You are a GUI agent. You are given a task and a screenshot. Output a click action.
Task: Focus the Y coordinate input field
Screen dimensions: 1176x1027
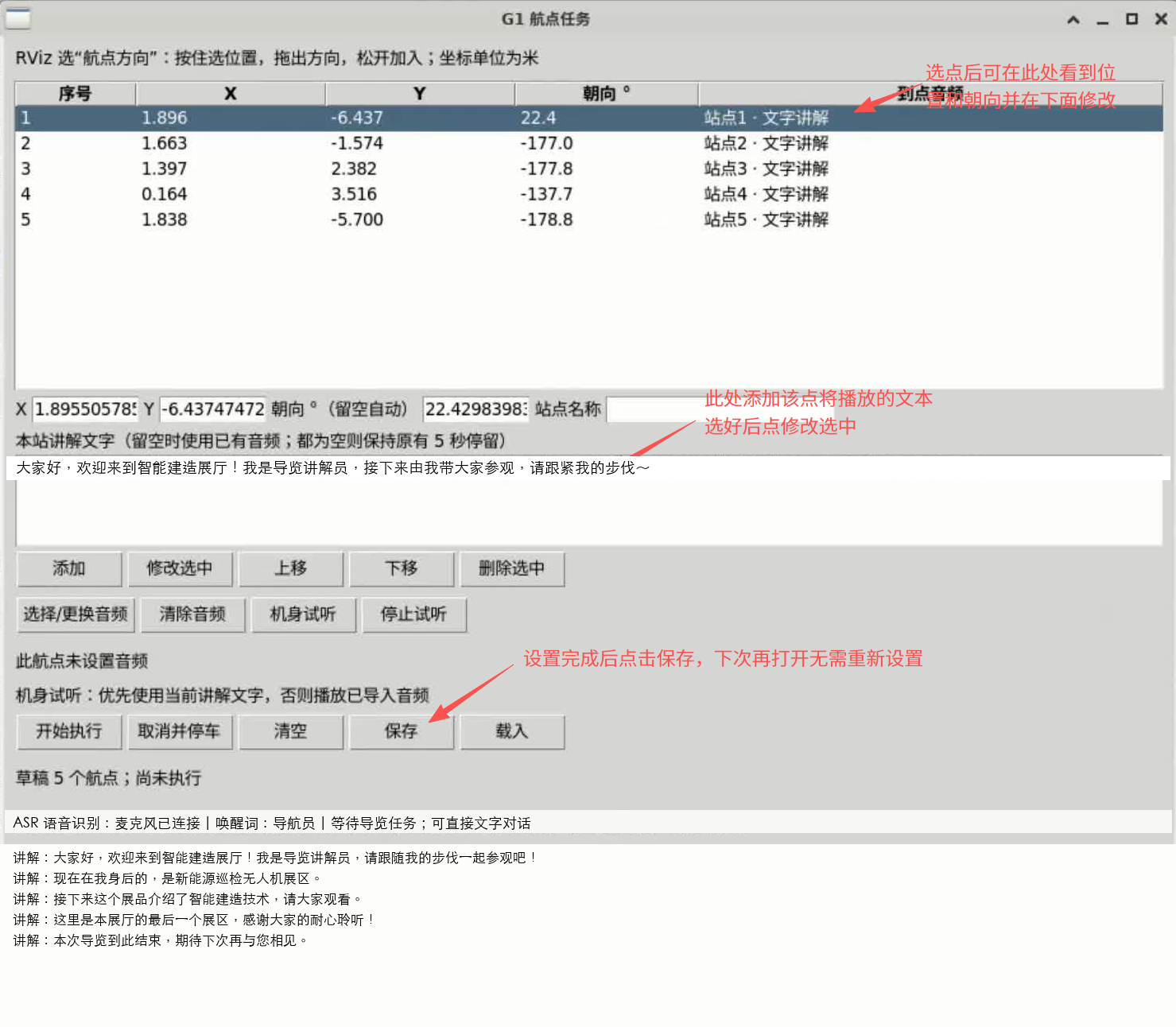click(x=212, y=409)
